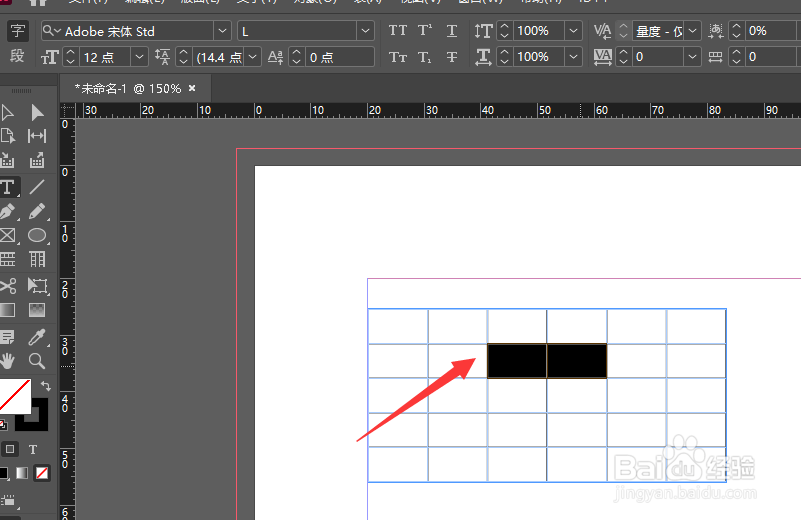The image size is (801, 520).
Task: Open the Adobe 宋体 Std font family dropdown
Action: tap(222, 31)
